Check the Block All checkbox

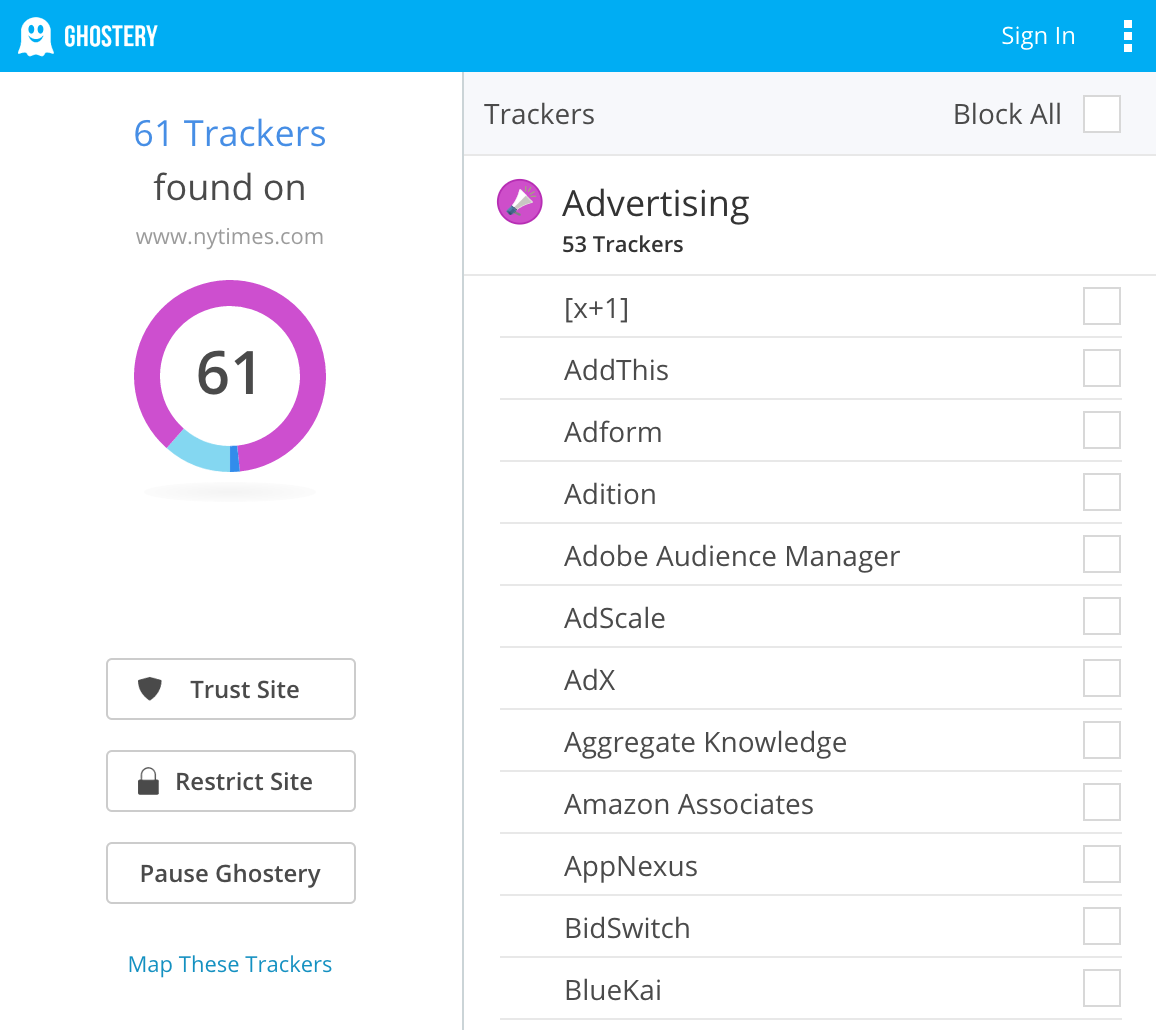[1101, 114]
